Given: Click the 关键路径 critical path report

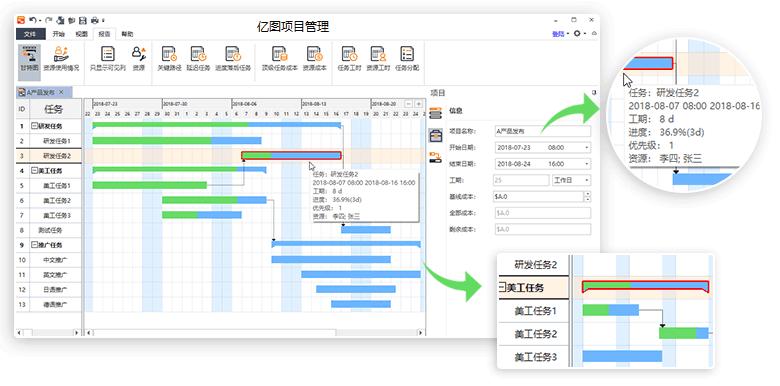Looking at the screenshot, I should click(169, 58).
